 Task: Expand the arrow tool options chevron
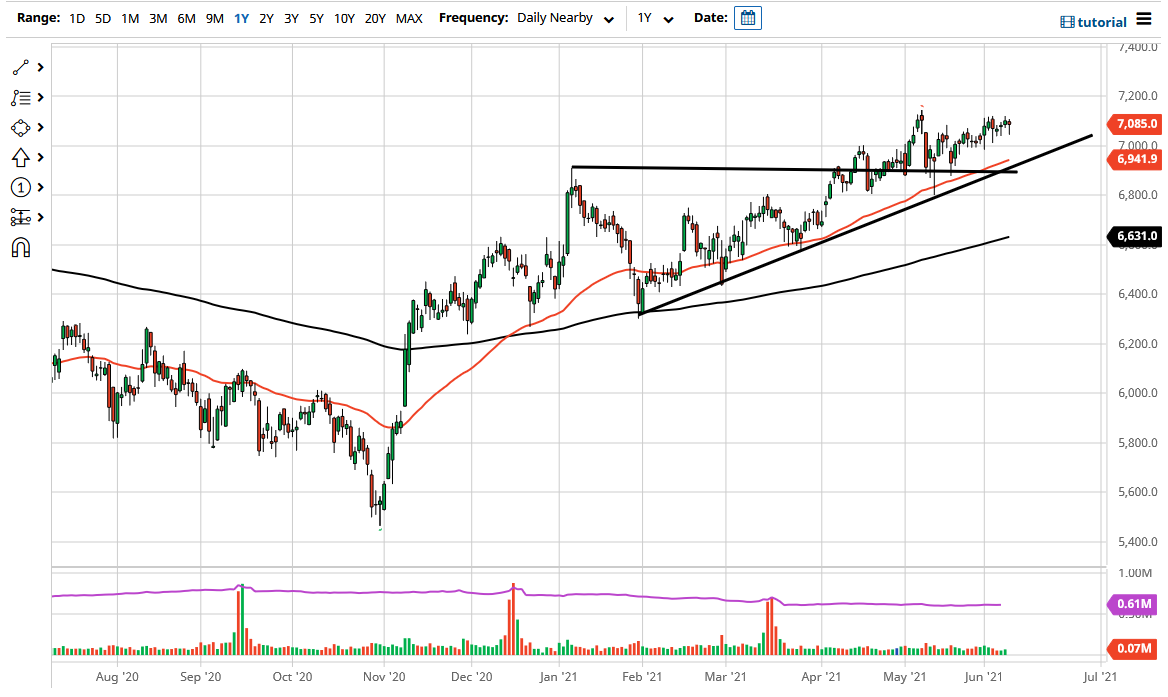click(x=40, y=157)
